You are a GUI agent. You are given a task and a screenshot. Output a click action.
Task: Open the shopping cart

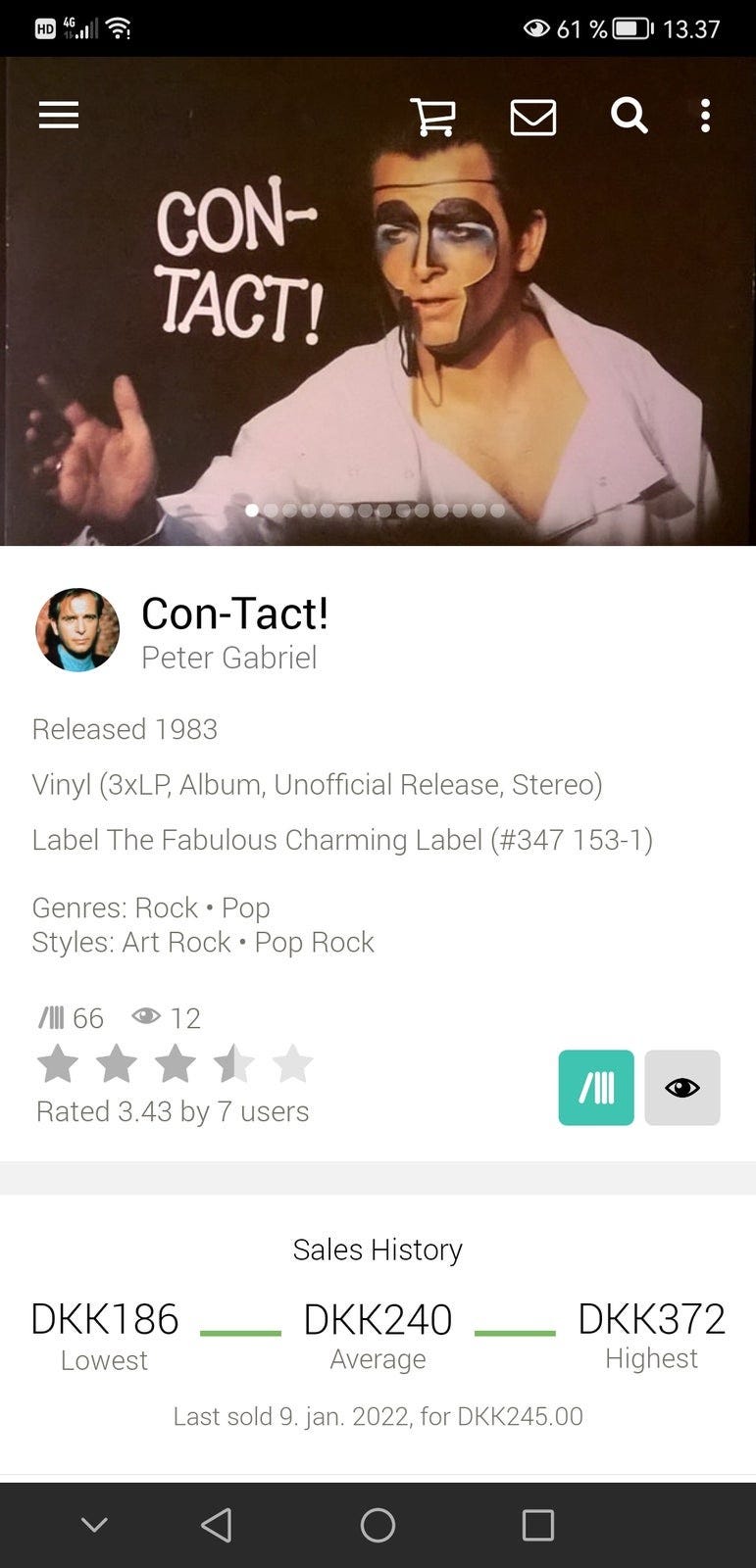click(432, 117)
